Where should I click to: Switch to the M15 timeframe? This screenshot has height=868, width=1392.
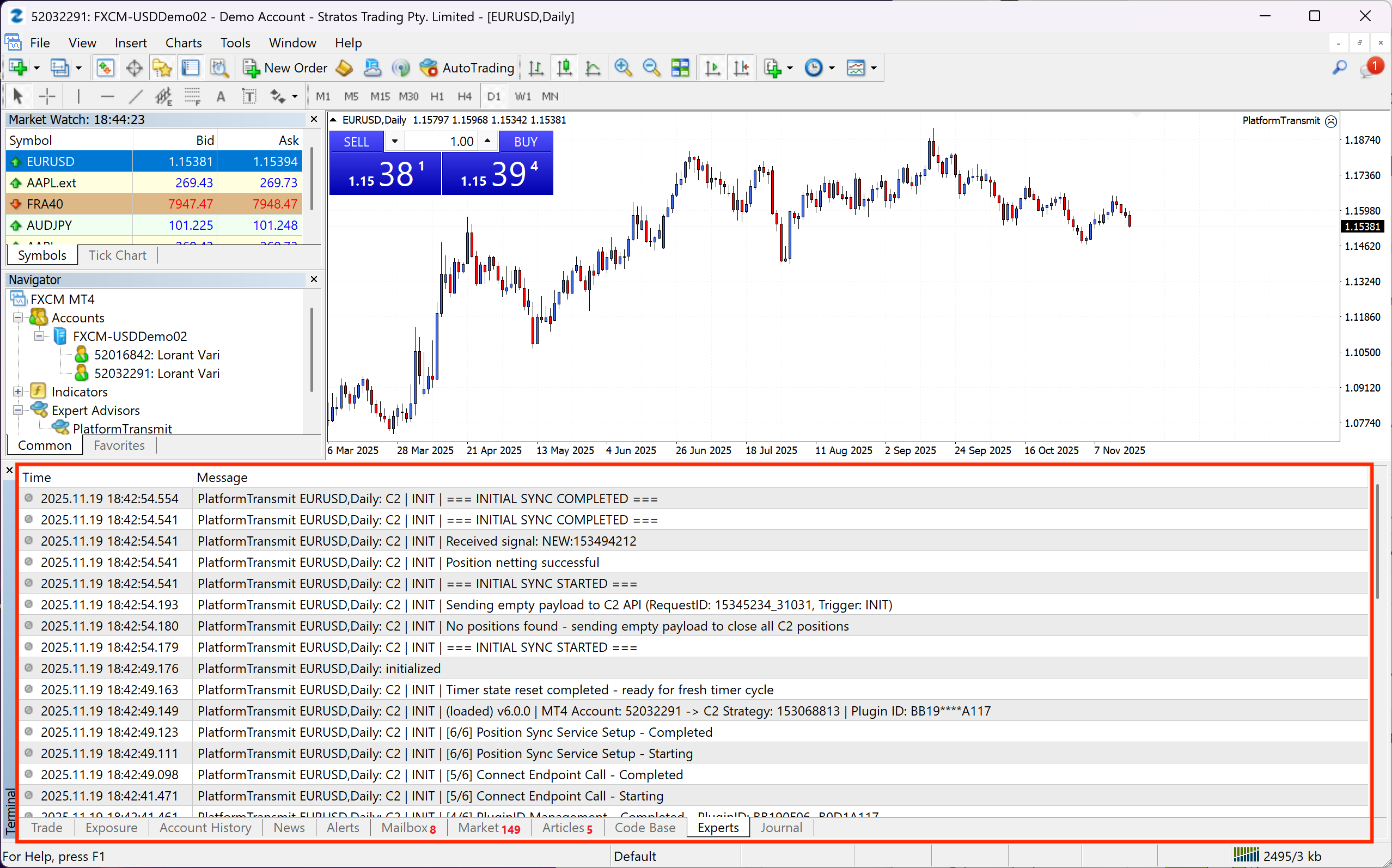[380, 96]
